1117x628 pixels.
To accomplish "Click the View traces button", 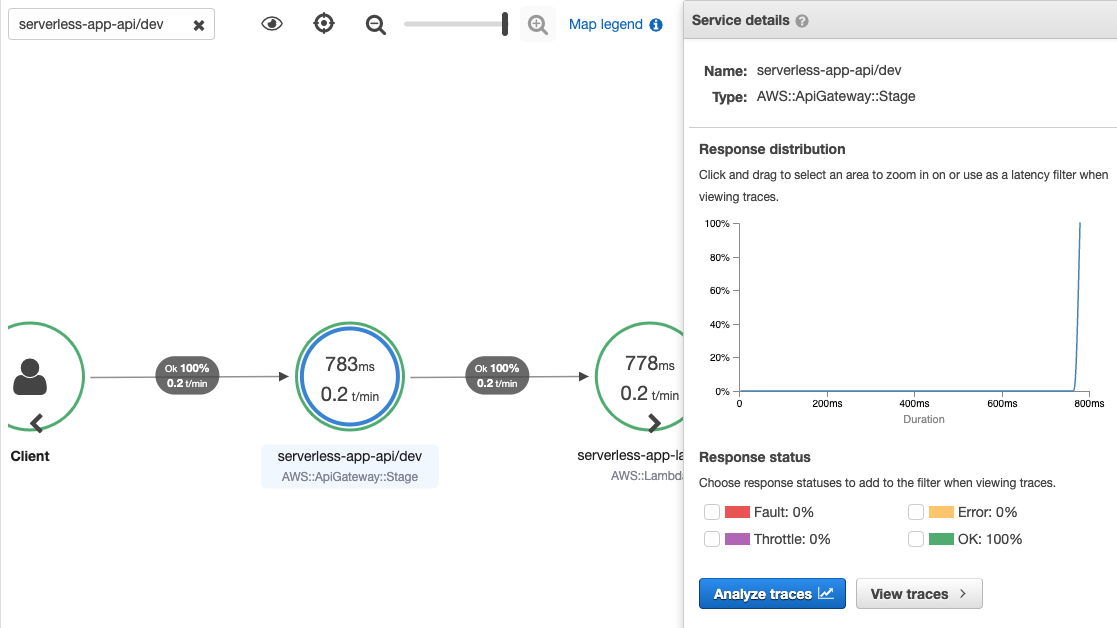I will 919,594.
